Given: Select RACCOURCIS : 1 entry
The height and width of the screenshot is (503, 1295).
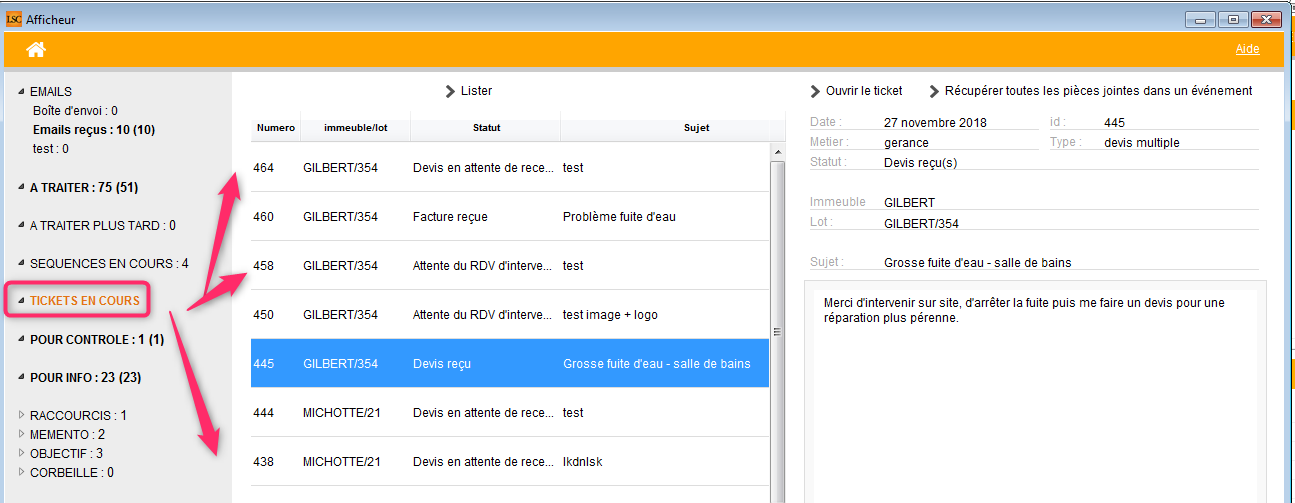Looking at the screenshot, I should pos(78,415).
